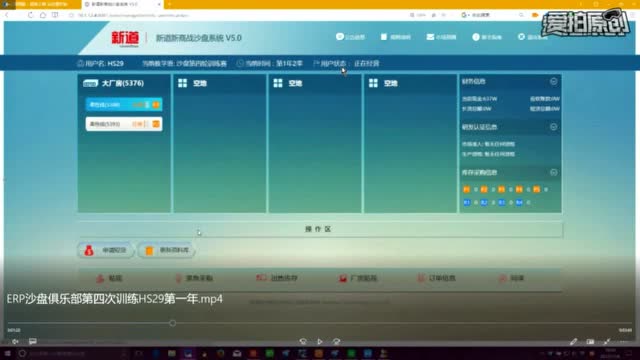Click the orange P1 inventory icon
Viewport: 640px width, 360px height.
(x=467, y=189)
